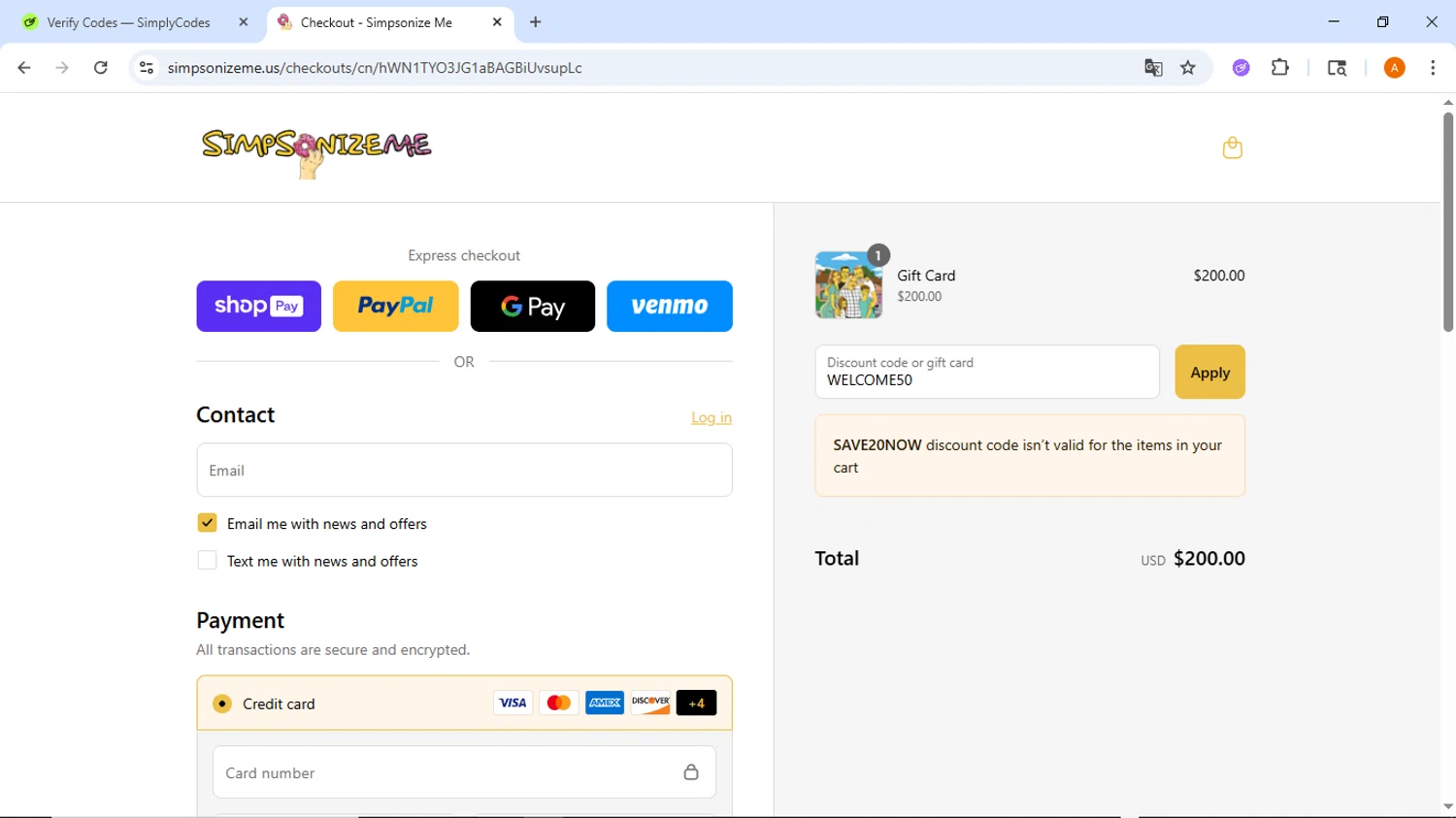
Task: Click the Discover card icon
Action: tap(650, 703)
